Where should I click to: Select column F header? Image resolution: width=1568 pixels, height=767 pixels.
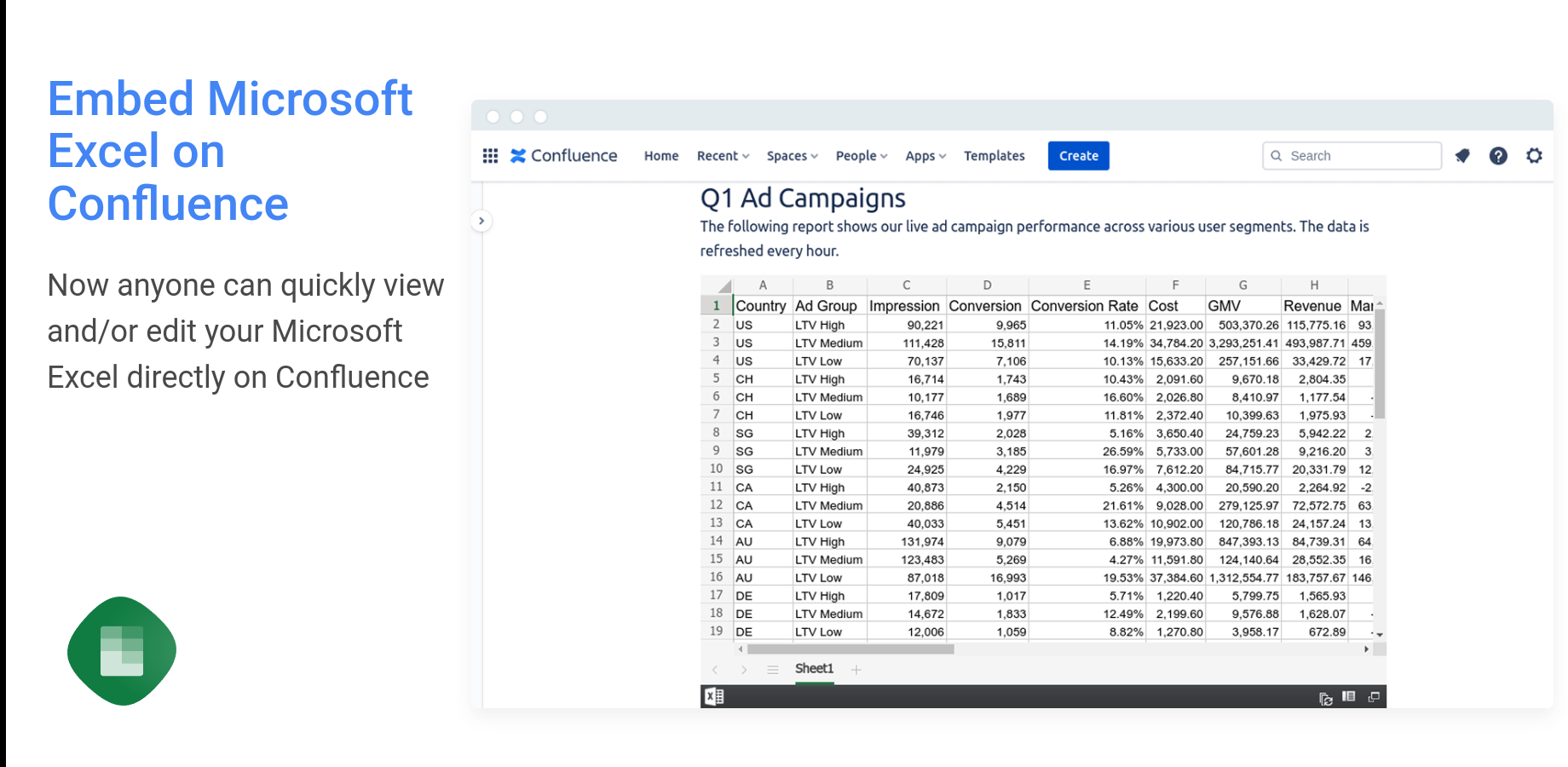(1175, 285)
